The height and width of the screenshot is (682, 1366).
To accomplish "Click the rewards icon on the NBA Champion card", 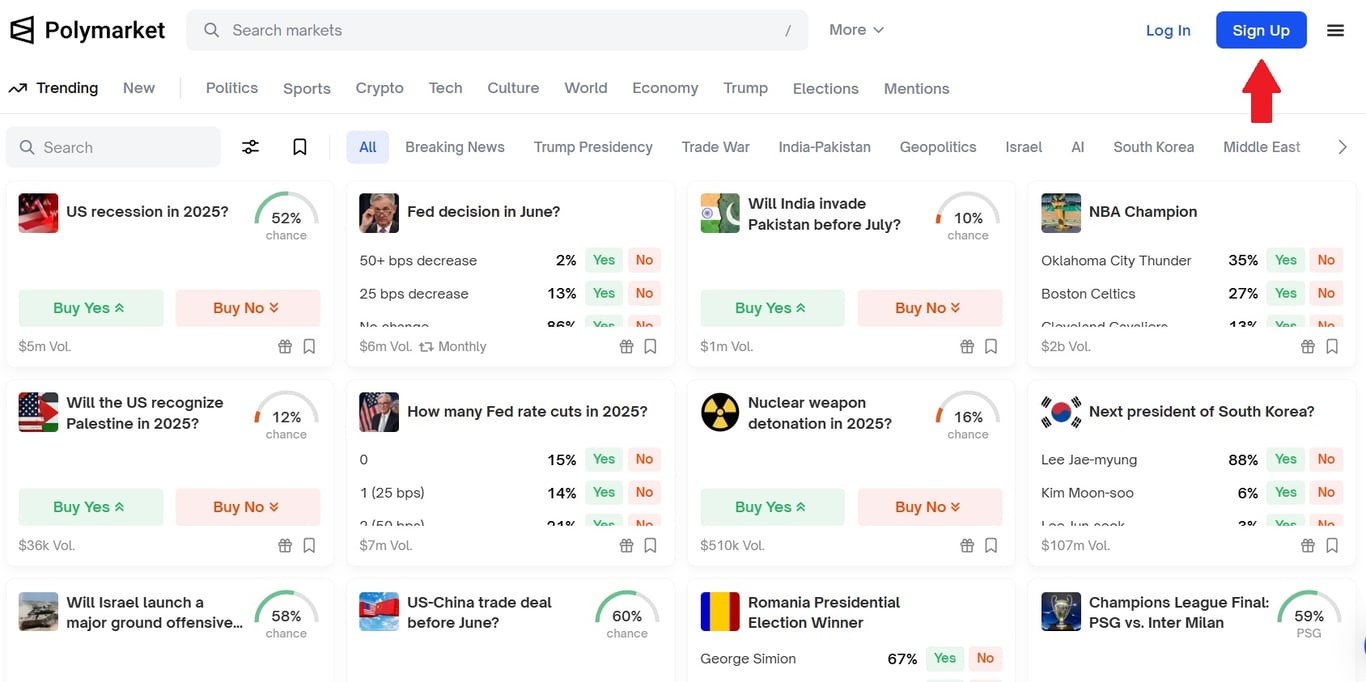I will click(x=1307, y=346).
